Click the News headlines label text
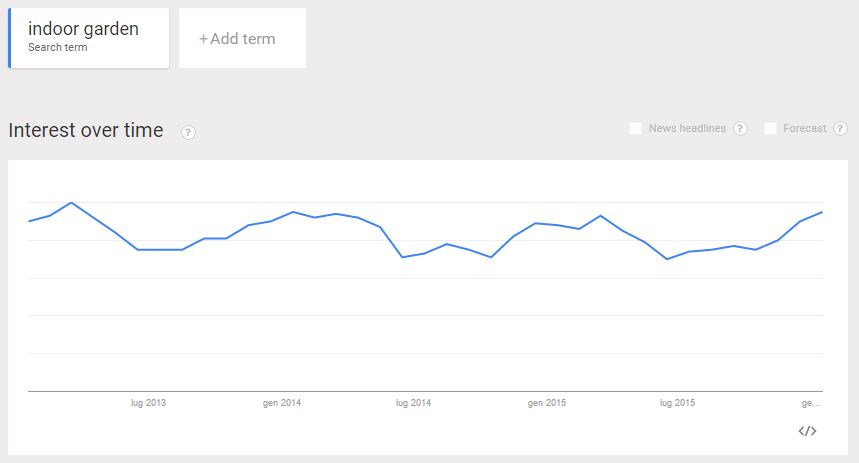Viewport: 859px width, 463px height. point(687,128)
